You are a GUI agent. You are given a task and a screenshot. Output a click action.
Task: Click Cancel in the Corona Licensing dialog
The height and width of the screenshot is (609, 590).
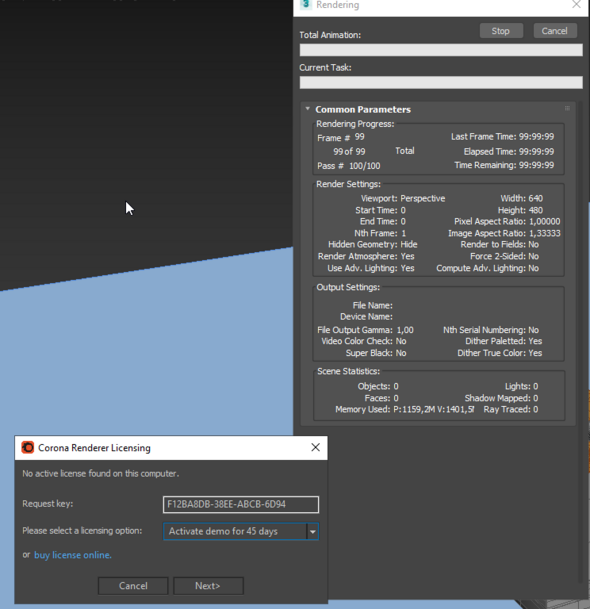[x=133, y=586]
